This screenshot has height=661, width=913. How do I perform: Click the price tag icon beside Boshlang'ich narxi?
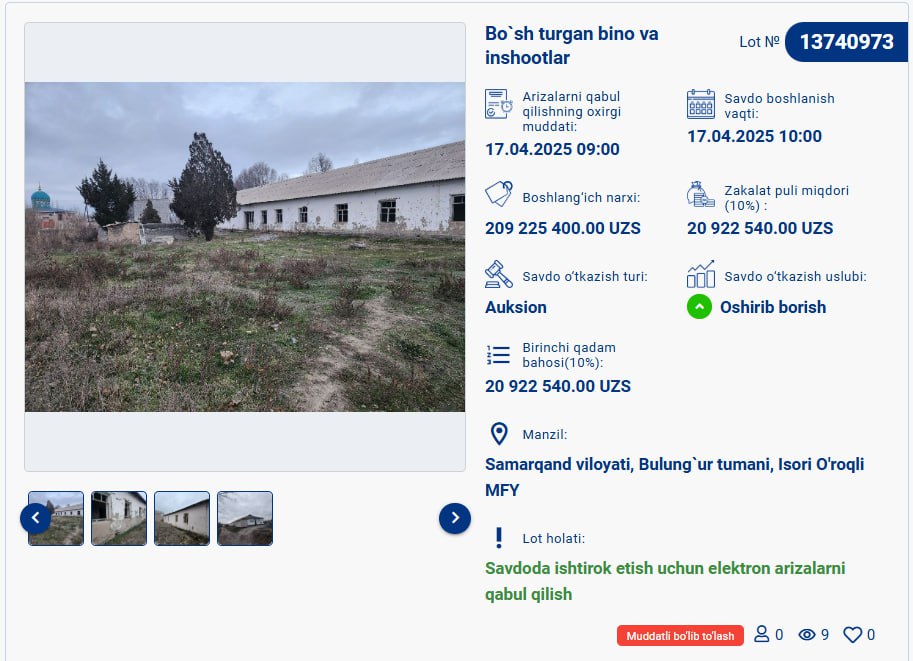pos(498,193)
